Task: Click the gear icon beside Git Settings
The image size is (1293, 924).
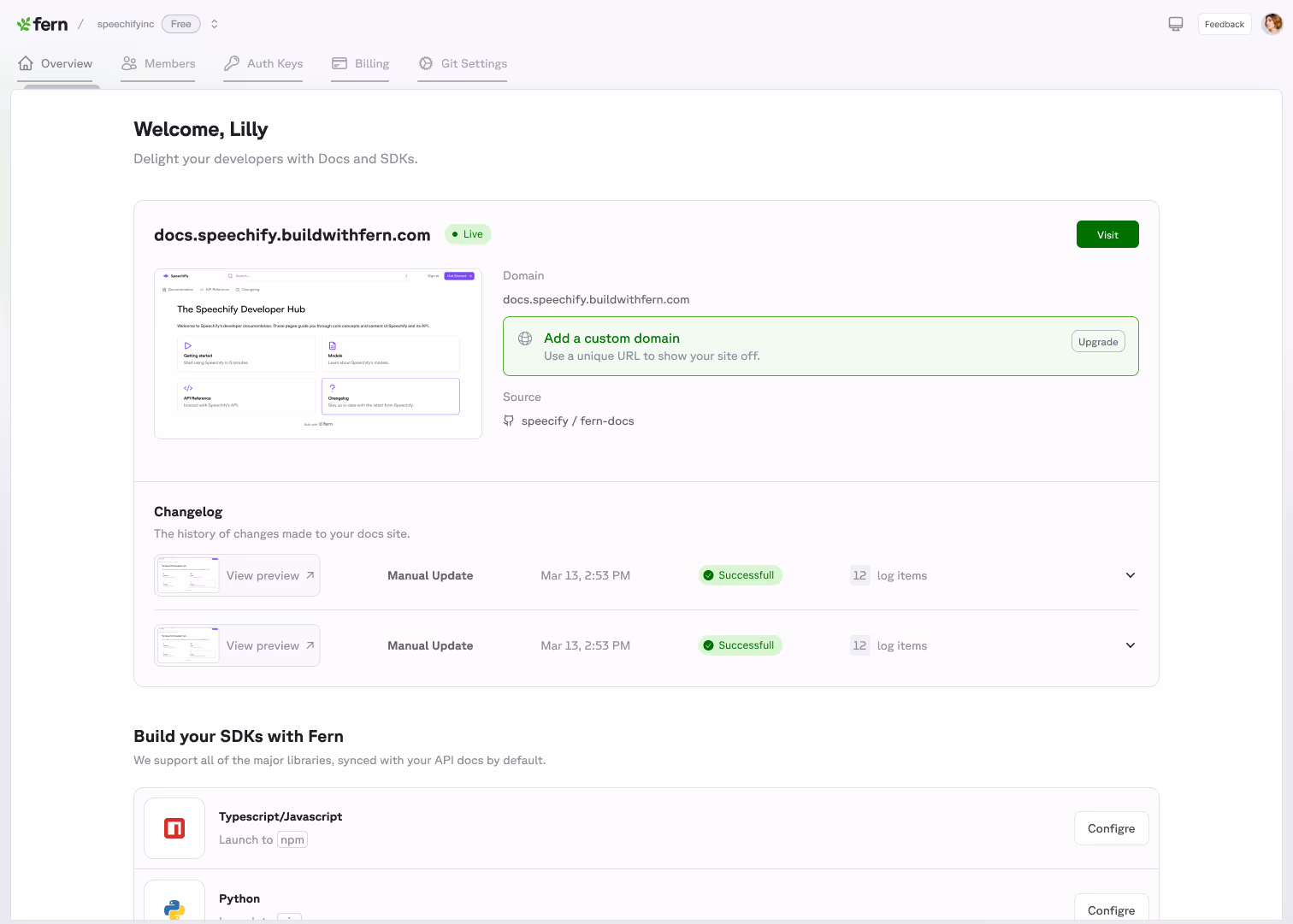Action: [x=426, y=63]
